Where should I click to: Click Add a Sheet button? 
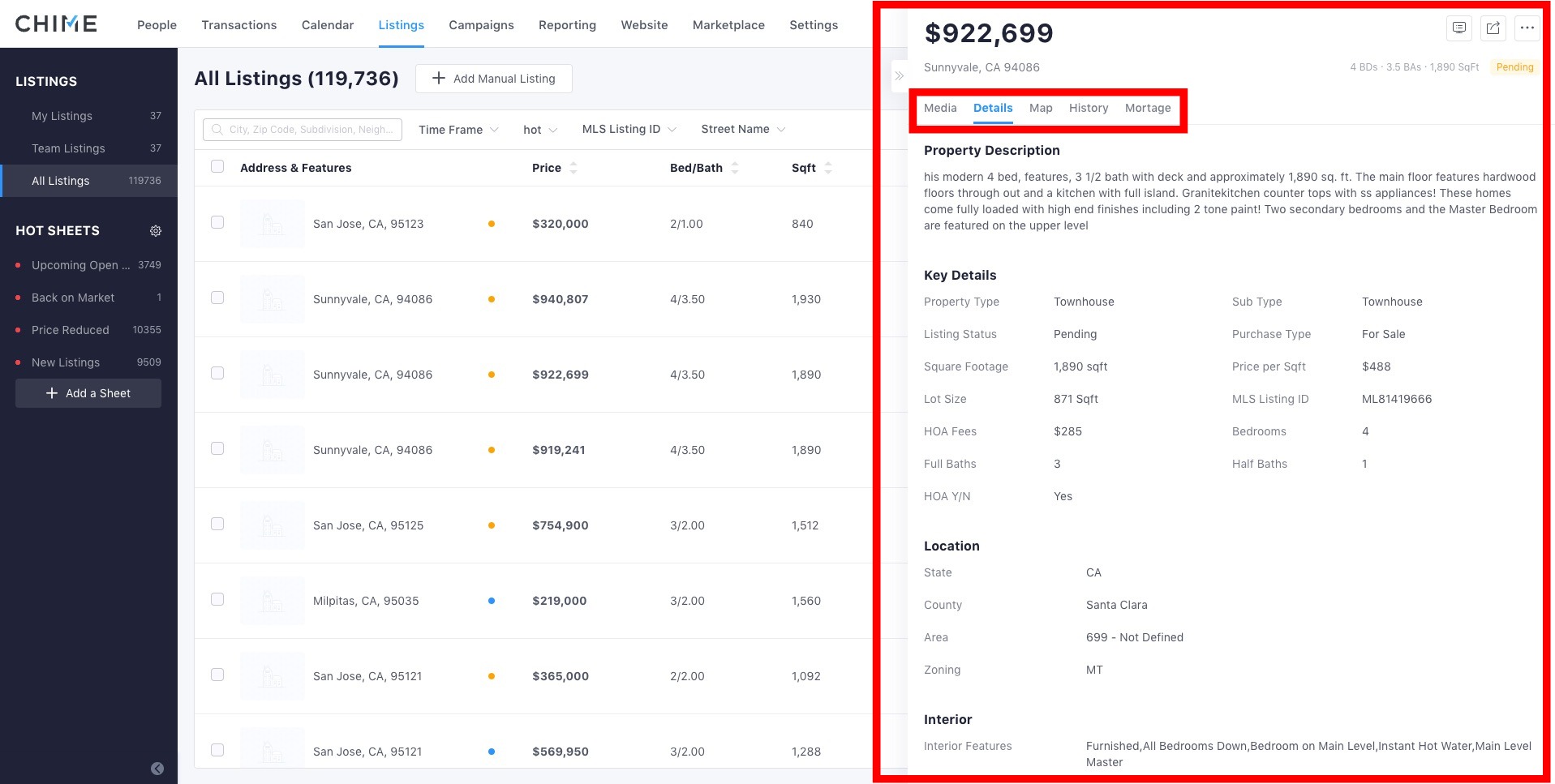click(x=88, y=393)
